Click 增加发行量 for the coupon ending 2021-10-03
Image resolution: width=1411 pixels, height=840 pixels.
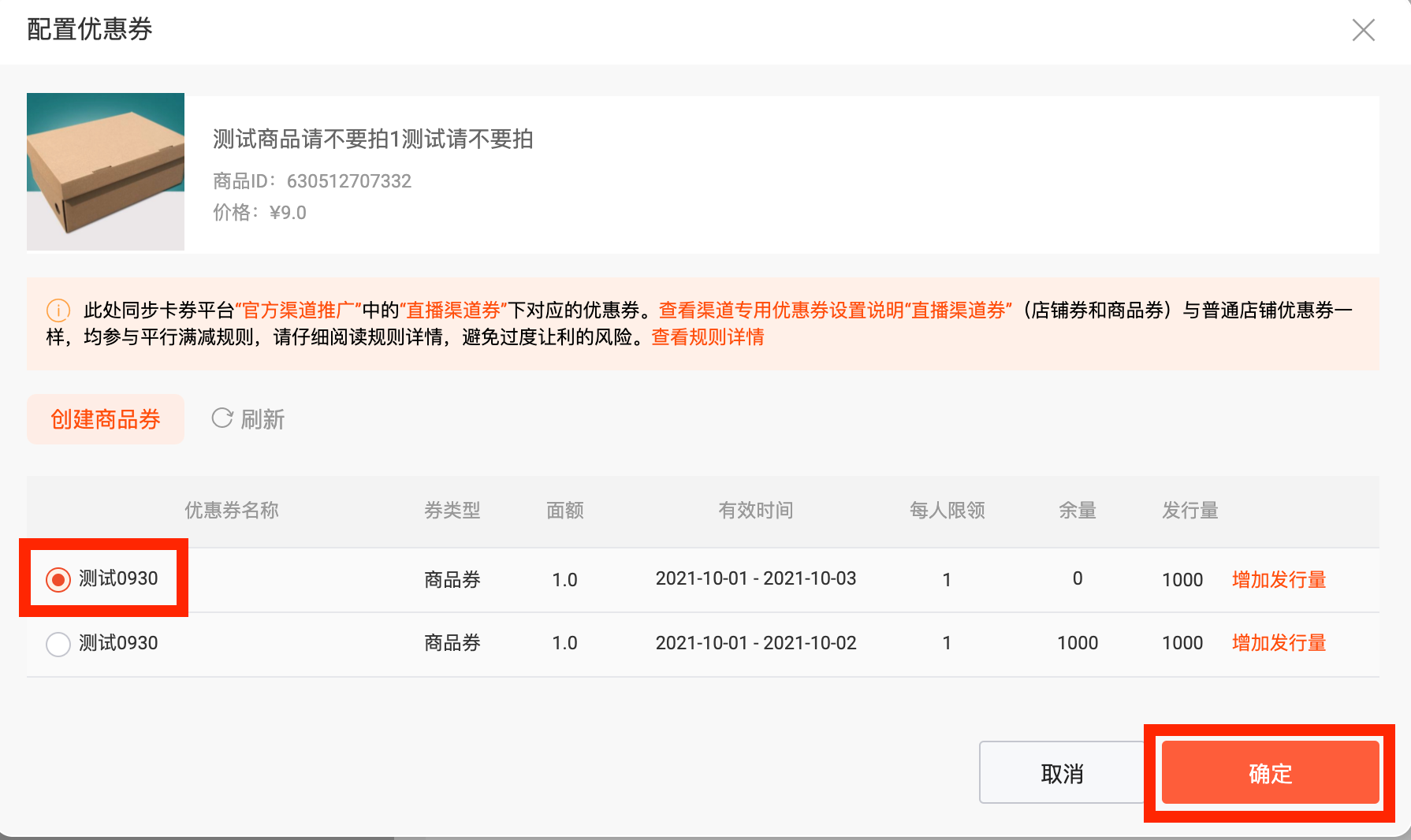pos(1279,580)
